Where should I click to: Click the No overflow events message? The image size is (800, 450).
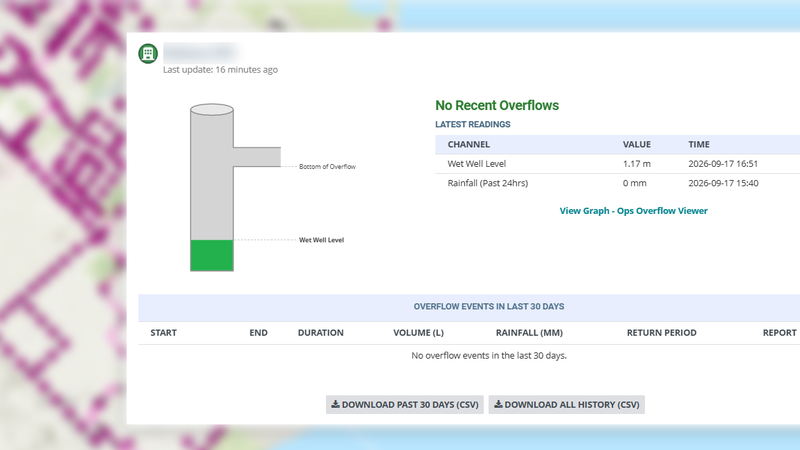489,356
